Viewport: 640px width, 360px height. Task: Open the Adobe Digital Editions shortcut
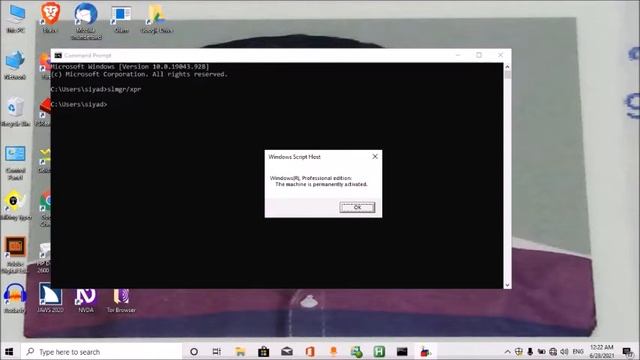pos(15,255)
